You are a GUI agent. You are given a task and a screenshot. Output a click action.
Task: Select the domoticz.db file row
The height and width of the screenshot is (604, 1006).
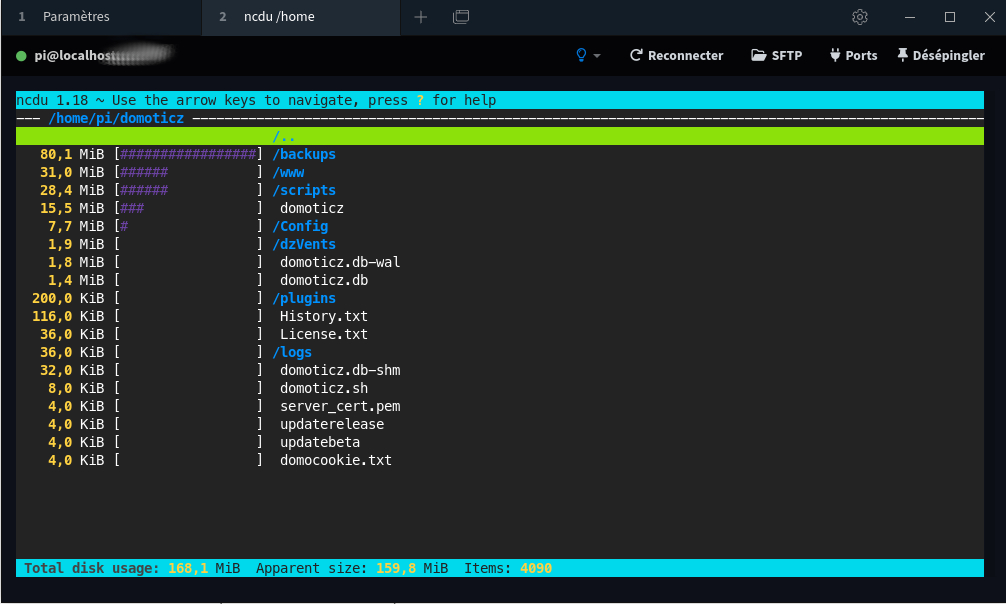click(326, 280)
